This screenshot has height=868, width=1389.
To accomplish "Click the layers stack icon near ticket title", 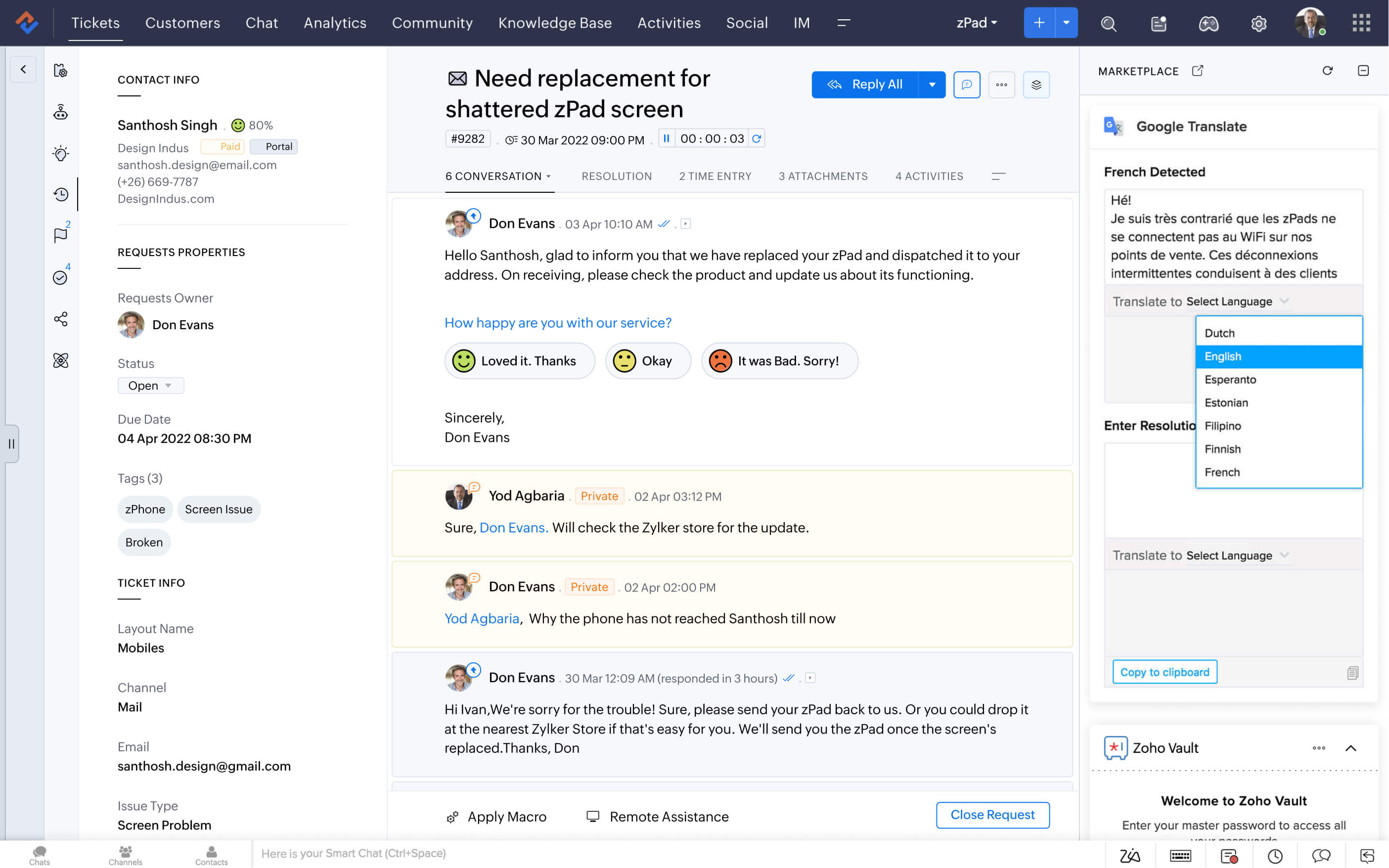I will [x=1036, y=85].
